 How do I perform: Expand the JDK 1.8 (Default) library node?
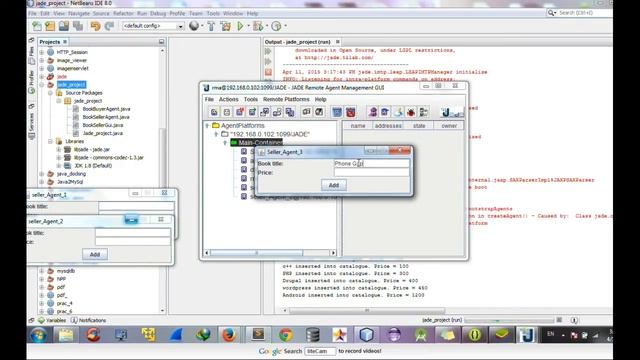point(58,166)
